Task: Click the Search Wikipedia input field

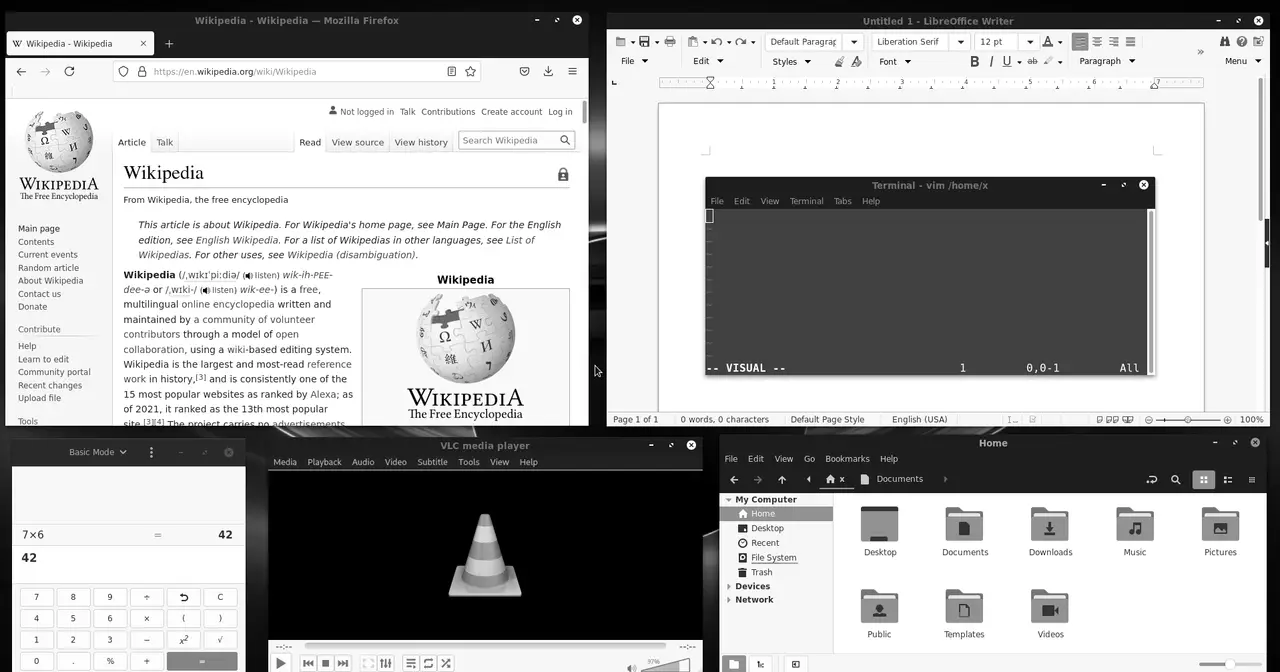Action: click(507, 141)
